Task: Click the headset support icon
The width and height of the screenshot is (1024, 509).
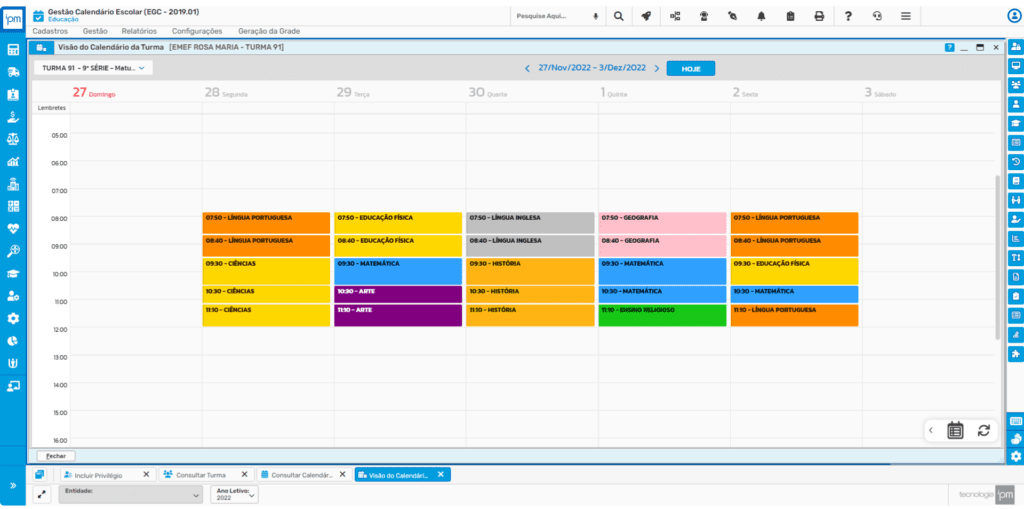Action: coord(877,16)
